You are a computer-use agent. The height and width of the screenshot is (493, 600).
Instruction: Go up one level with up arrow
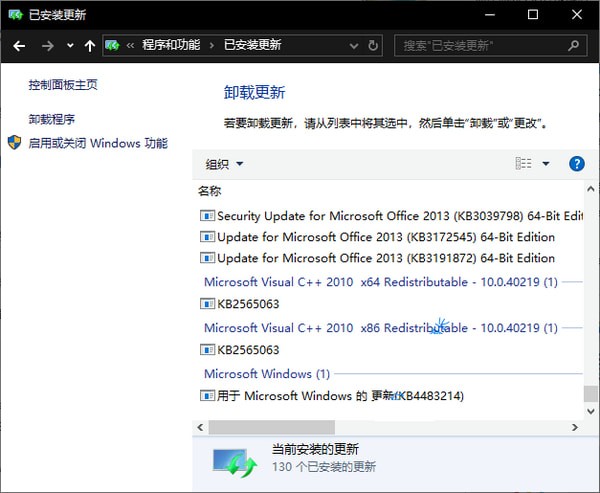click(90, 45)
